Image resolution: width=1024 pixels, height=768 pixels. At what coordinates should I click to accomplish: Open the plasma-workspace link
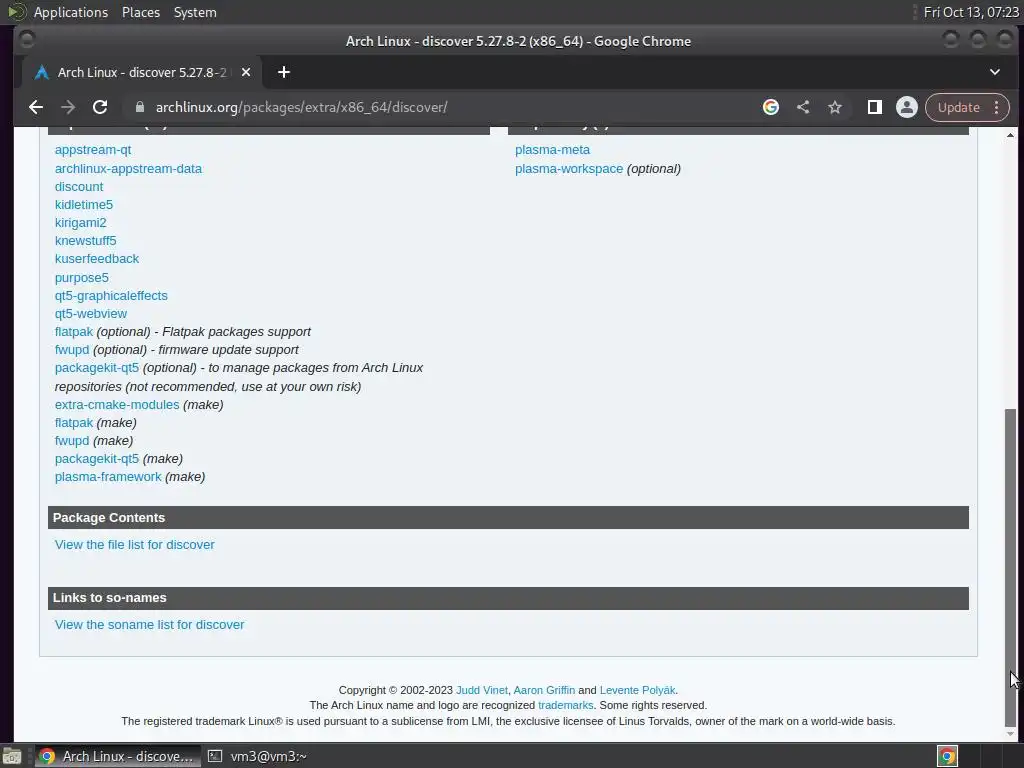569,168
